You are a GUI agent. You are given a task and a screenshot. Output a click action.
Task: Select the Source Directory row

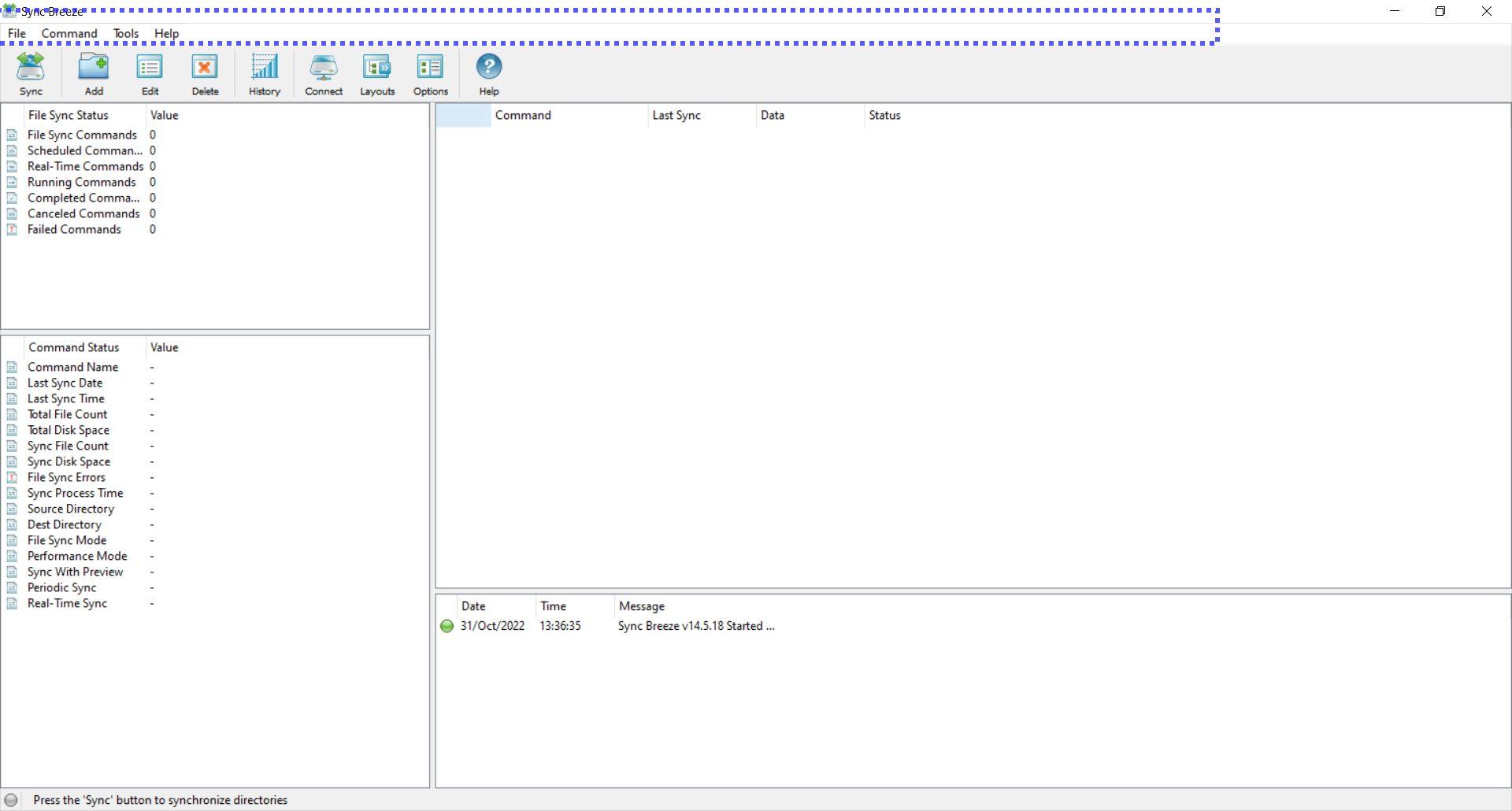point(215,509)
